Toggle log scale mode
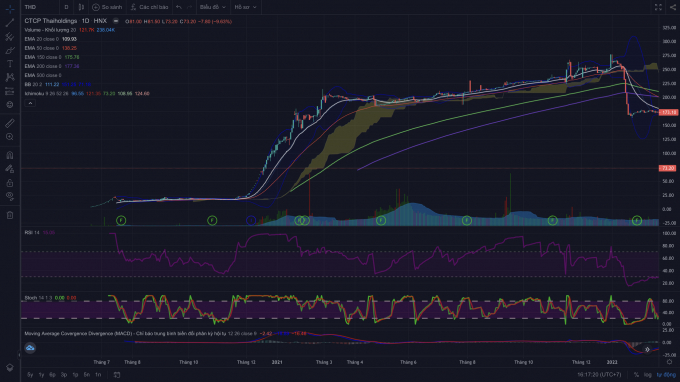This screenshot has width=680, height=382. [x=647, y=375]
